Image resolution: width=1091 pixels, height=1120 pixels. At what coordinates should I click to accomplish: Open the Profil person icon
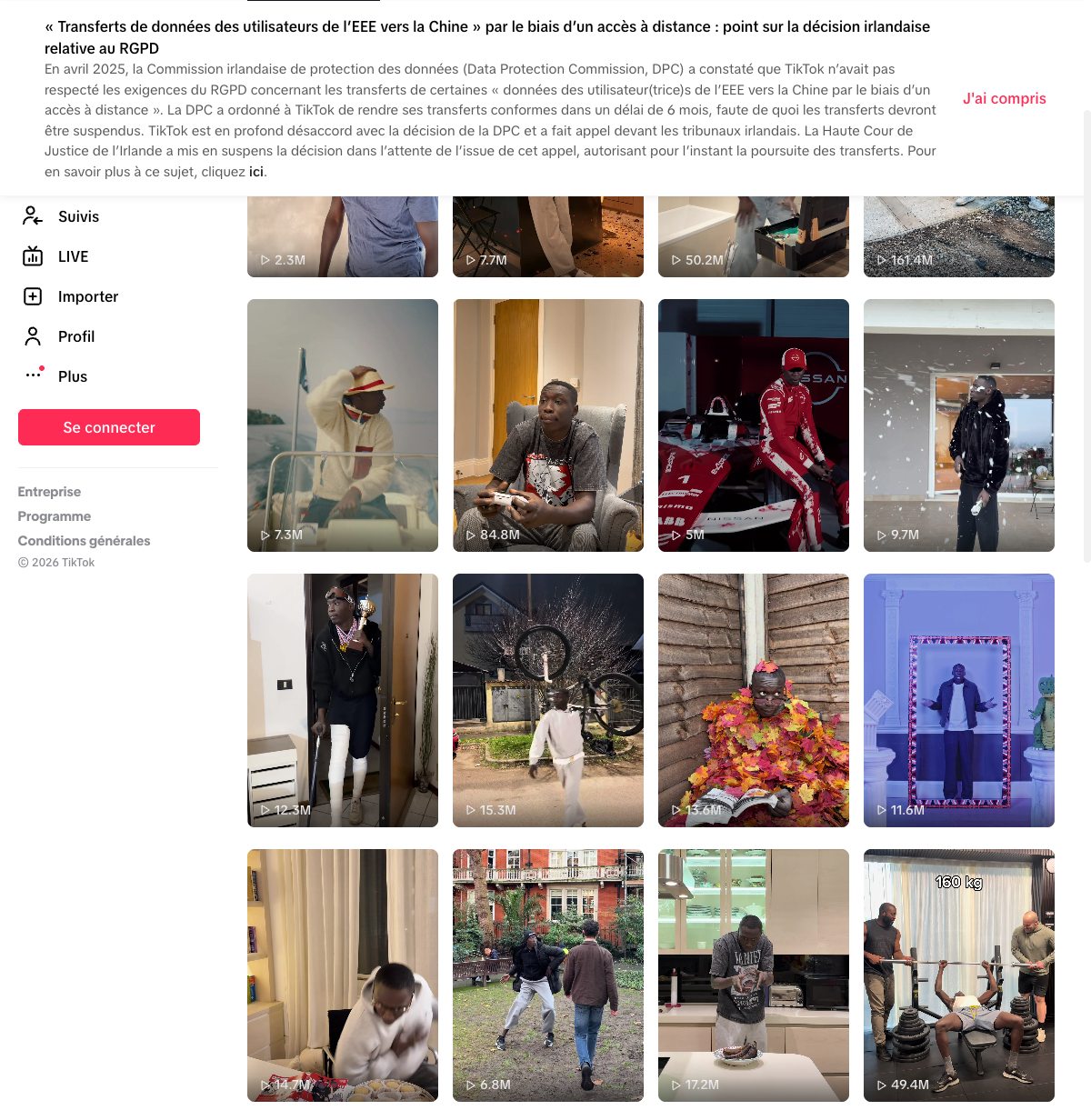tap(33, 336)
